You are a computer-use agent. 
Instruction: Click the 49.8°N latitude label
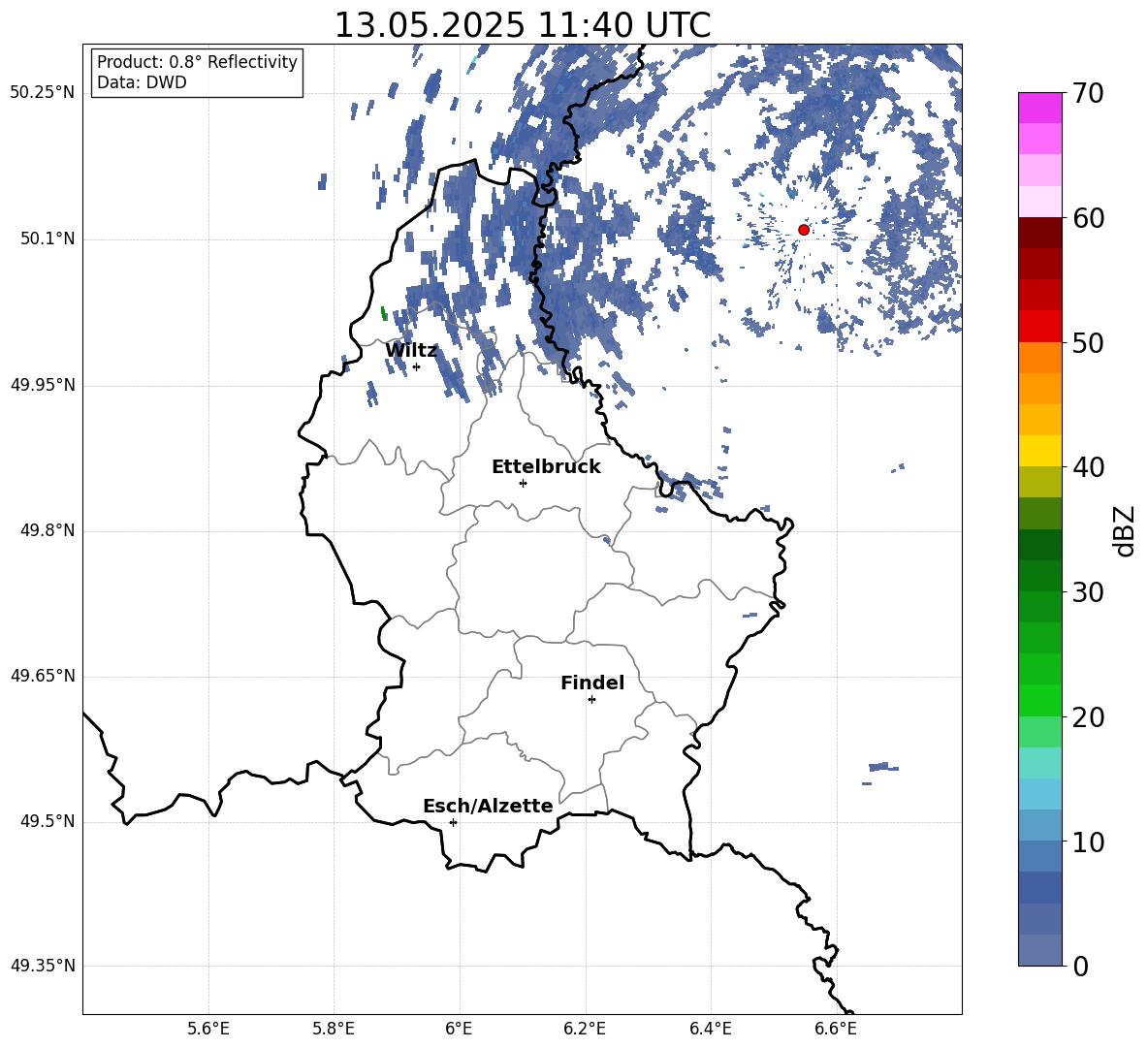(47, 530)
